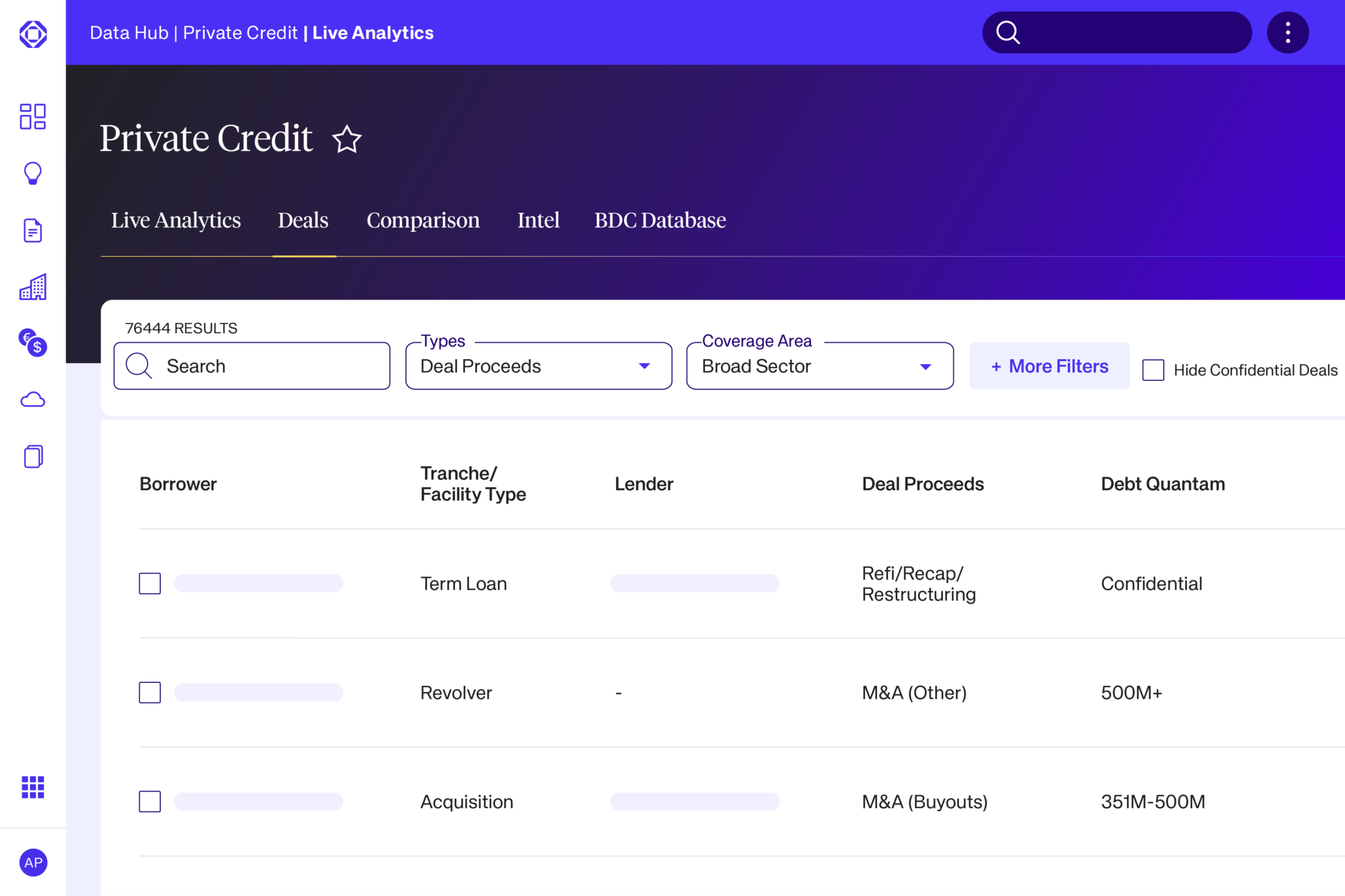Click the Lender column header

[644, 484]
